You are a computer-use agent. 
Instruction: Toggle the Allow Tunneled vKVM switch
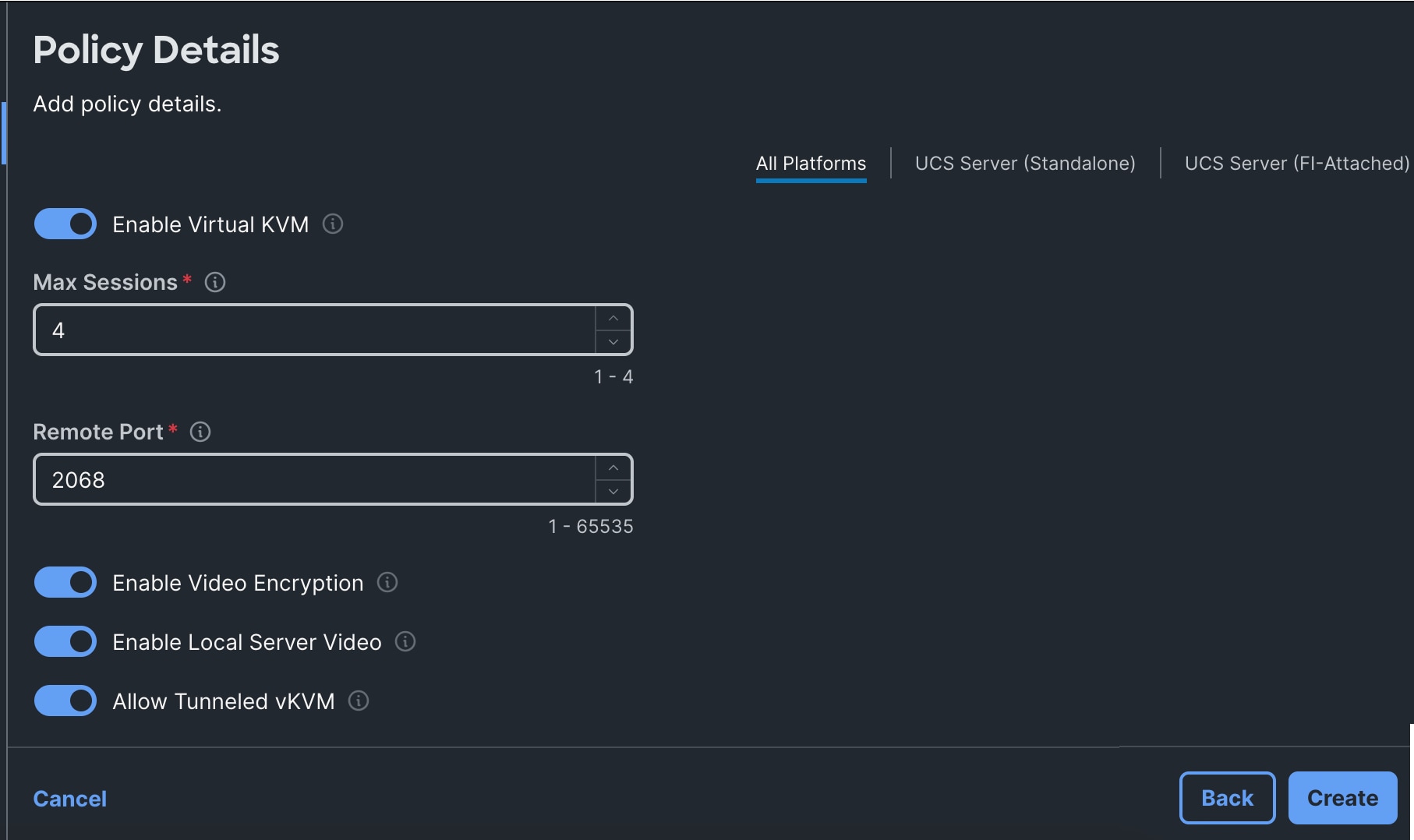click(x=65, y=701)
